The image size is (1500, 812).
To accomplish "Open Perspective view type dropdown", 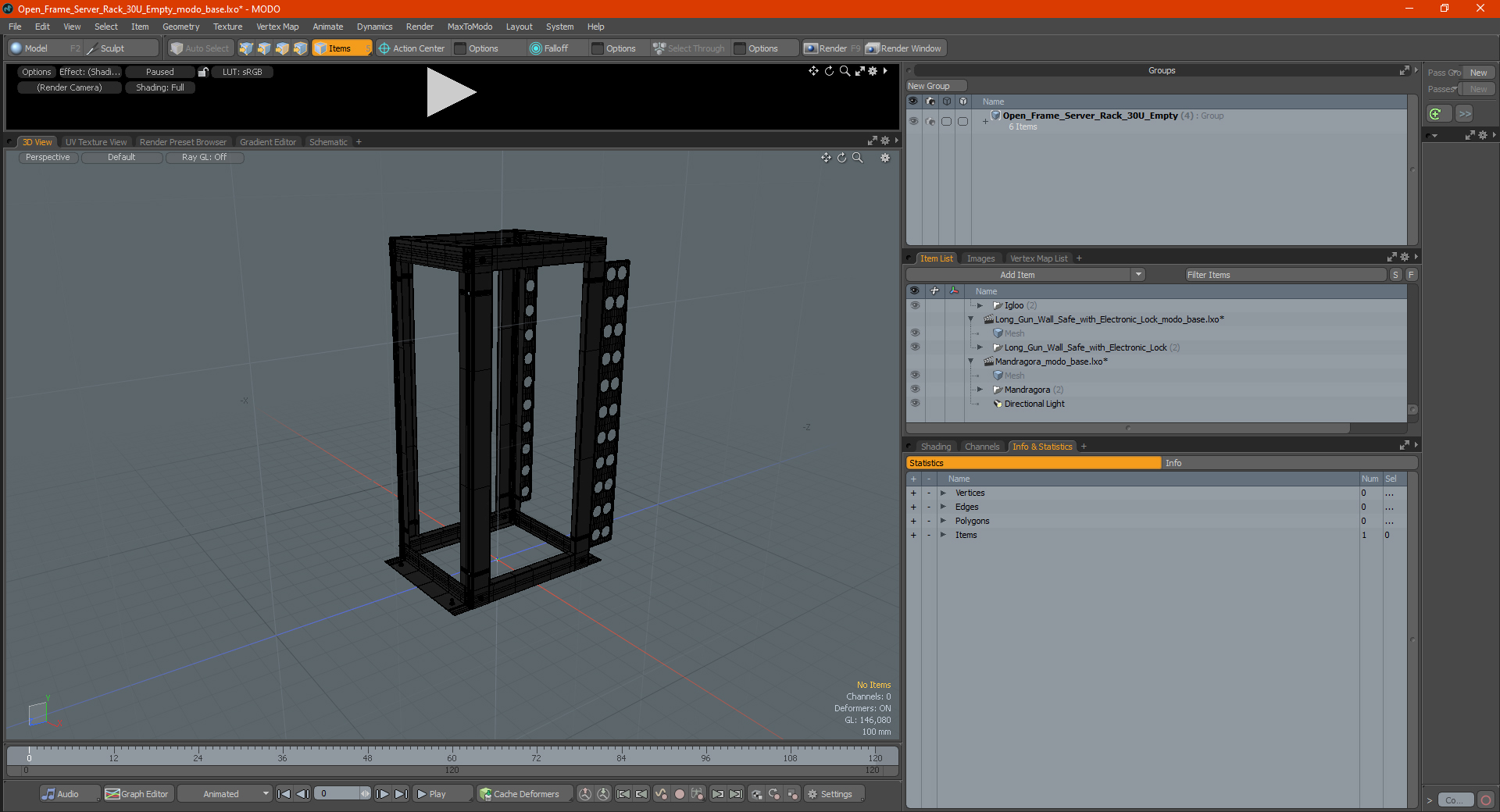I will click(x=48, y=158).
